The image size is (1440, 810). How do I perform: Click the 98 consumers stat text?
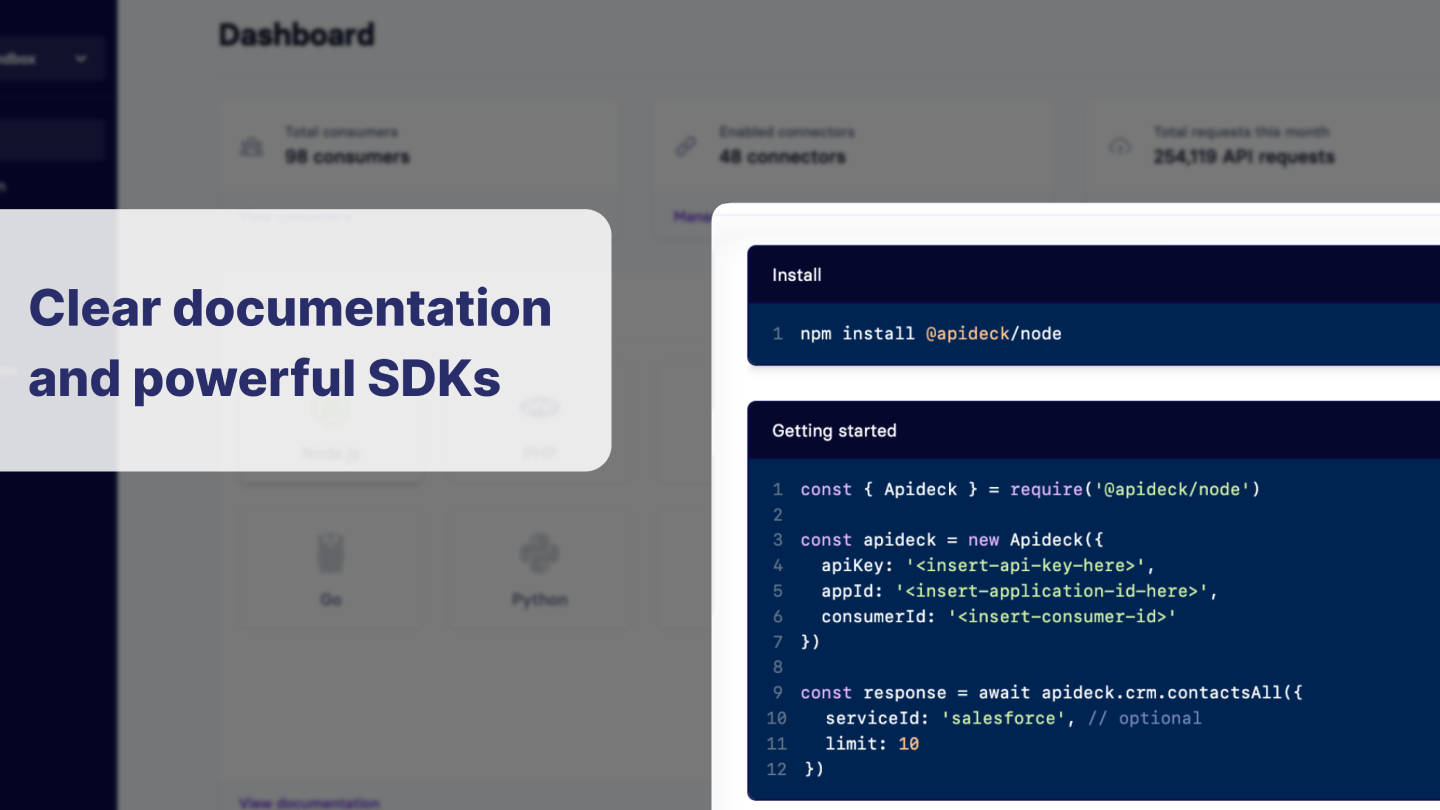point(347,157)
